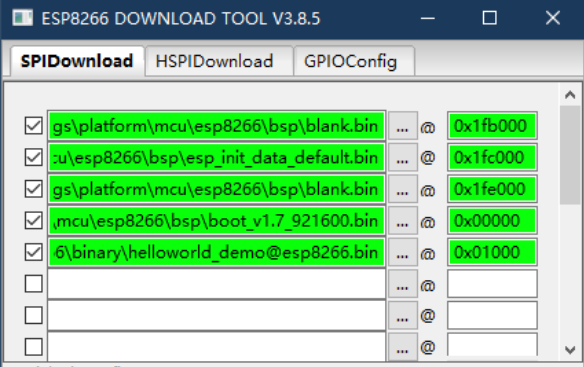Browse to replace boot_v1.7_921600.bin
Screen dimensions: 584x367
click(x=403, y=221)
